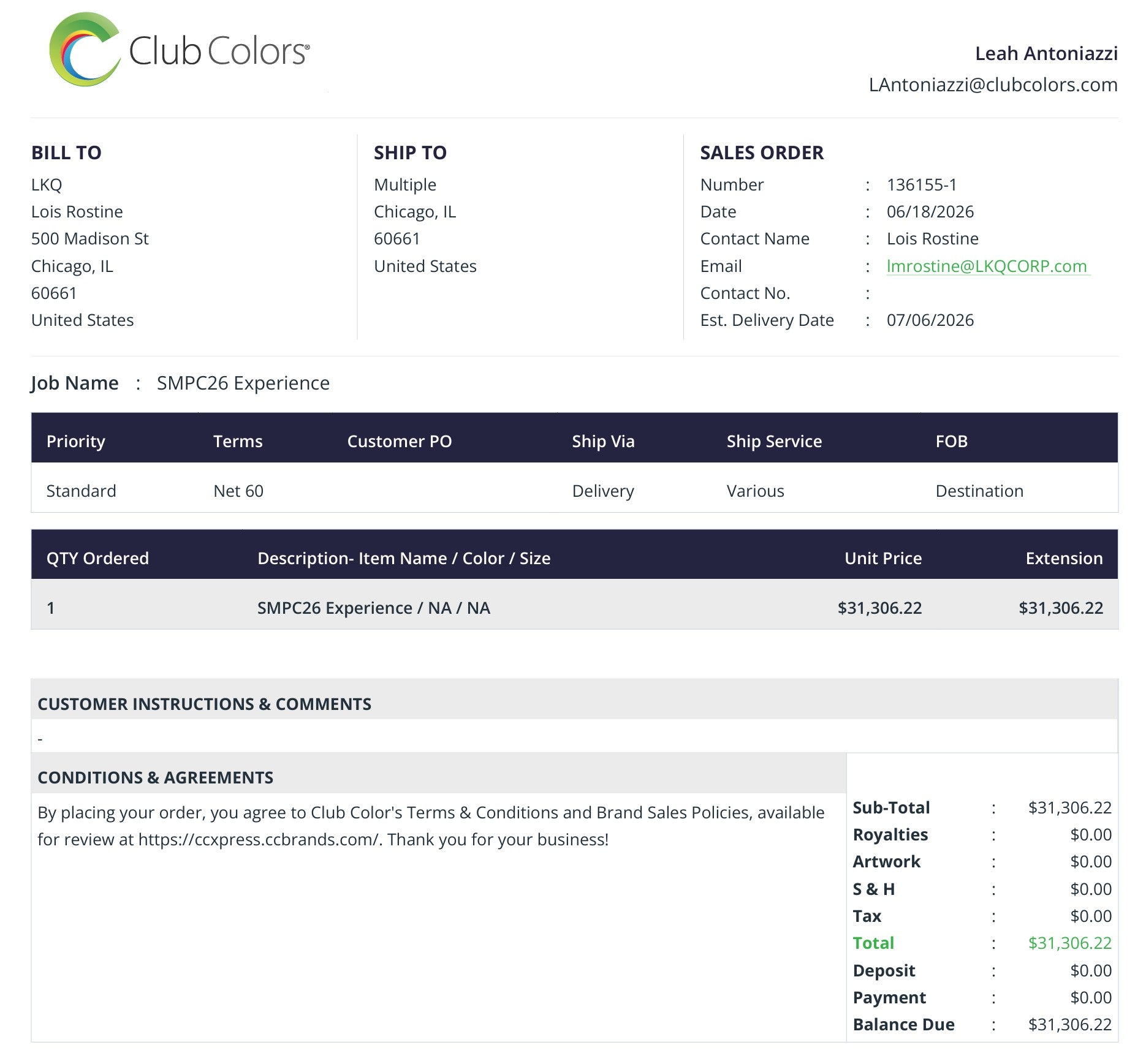The height and width of the screenshot is (1064, 1146).
Task: Click the QTY Ordered column header
Action: [97, 558]
